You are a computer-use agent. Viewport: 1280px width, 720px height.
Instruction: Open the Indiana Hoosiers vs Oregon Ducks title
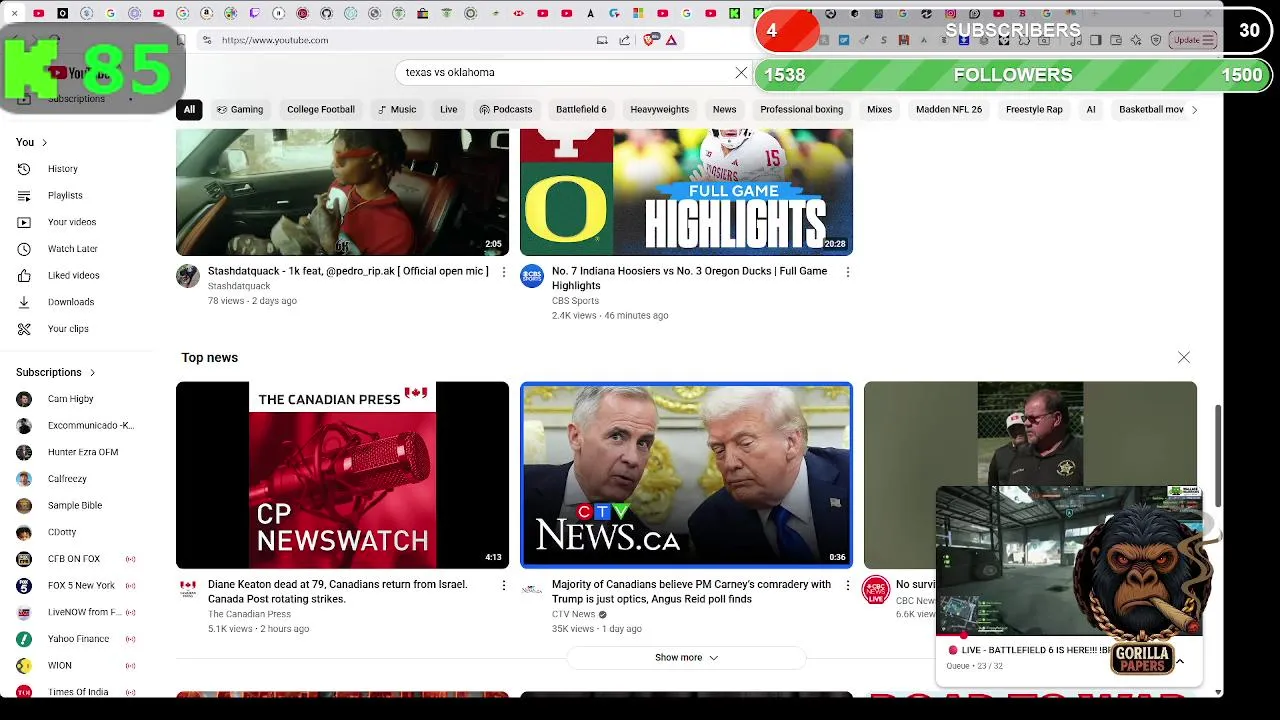click(x=689, y=278)
